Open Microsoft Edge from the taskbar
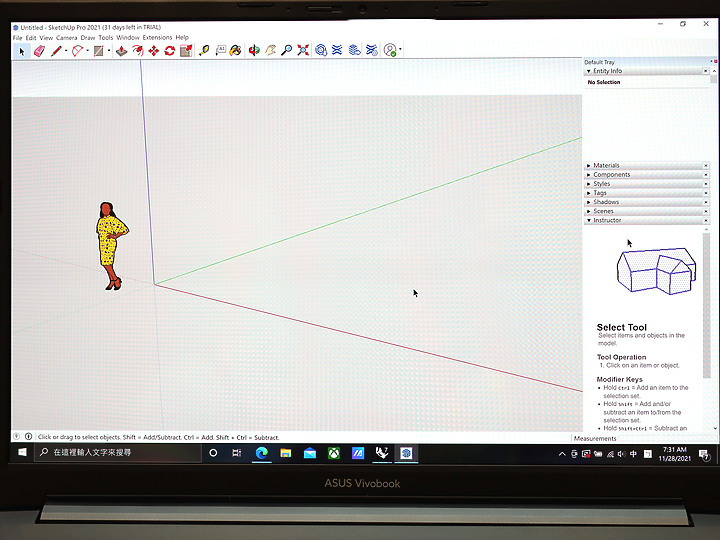The width and height of the screenshot is (720, 540). [x=262, y=453]
